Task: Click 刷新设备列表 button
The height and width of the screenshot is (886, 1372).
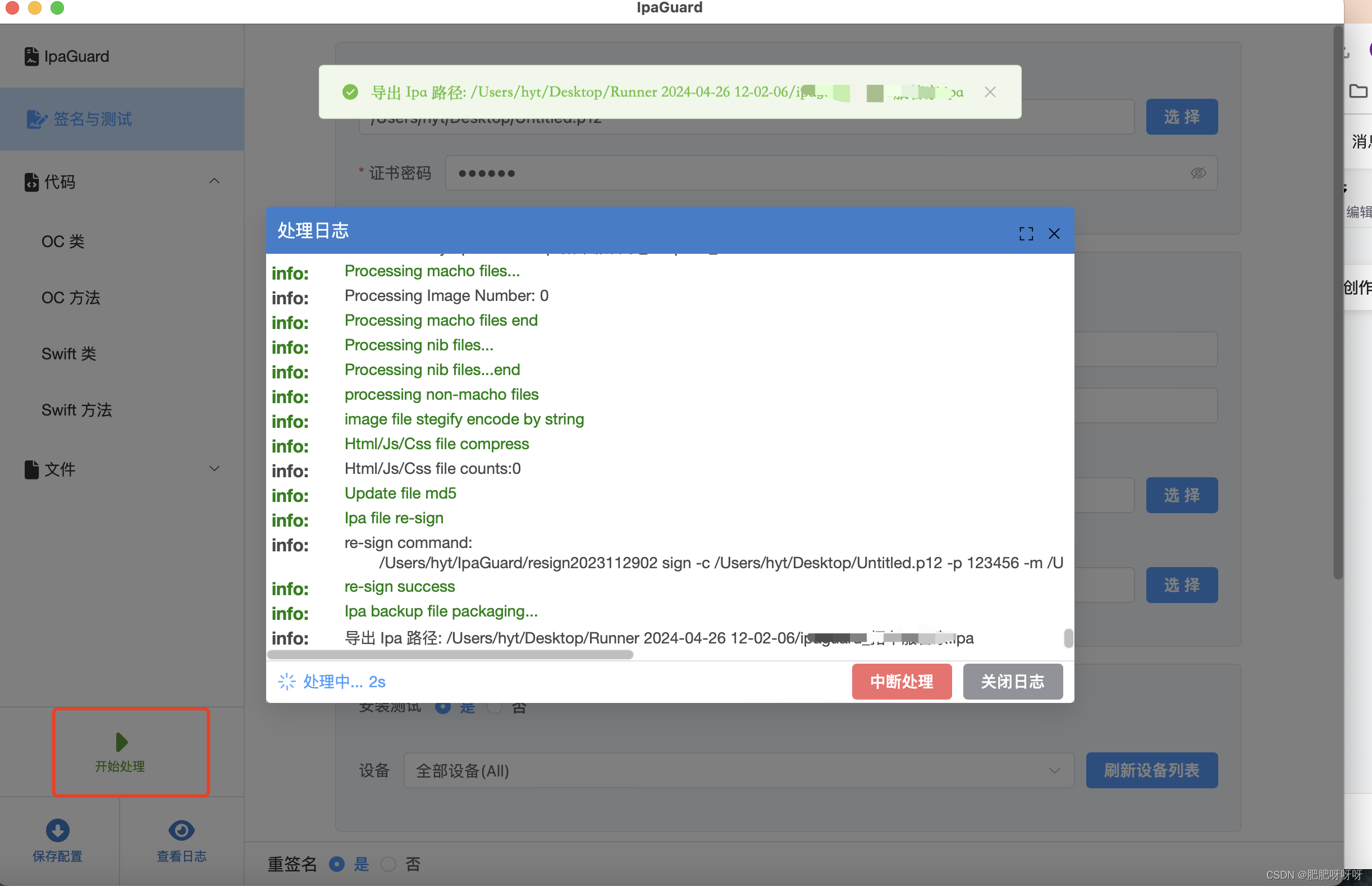Action: (x=1152, y=770)
